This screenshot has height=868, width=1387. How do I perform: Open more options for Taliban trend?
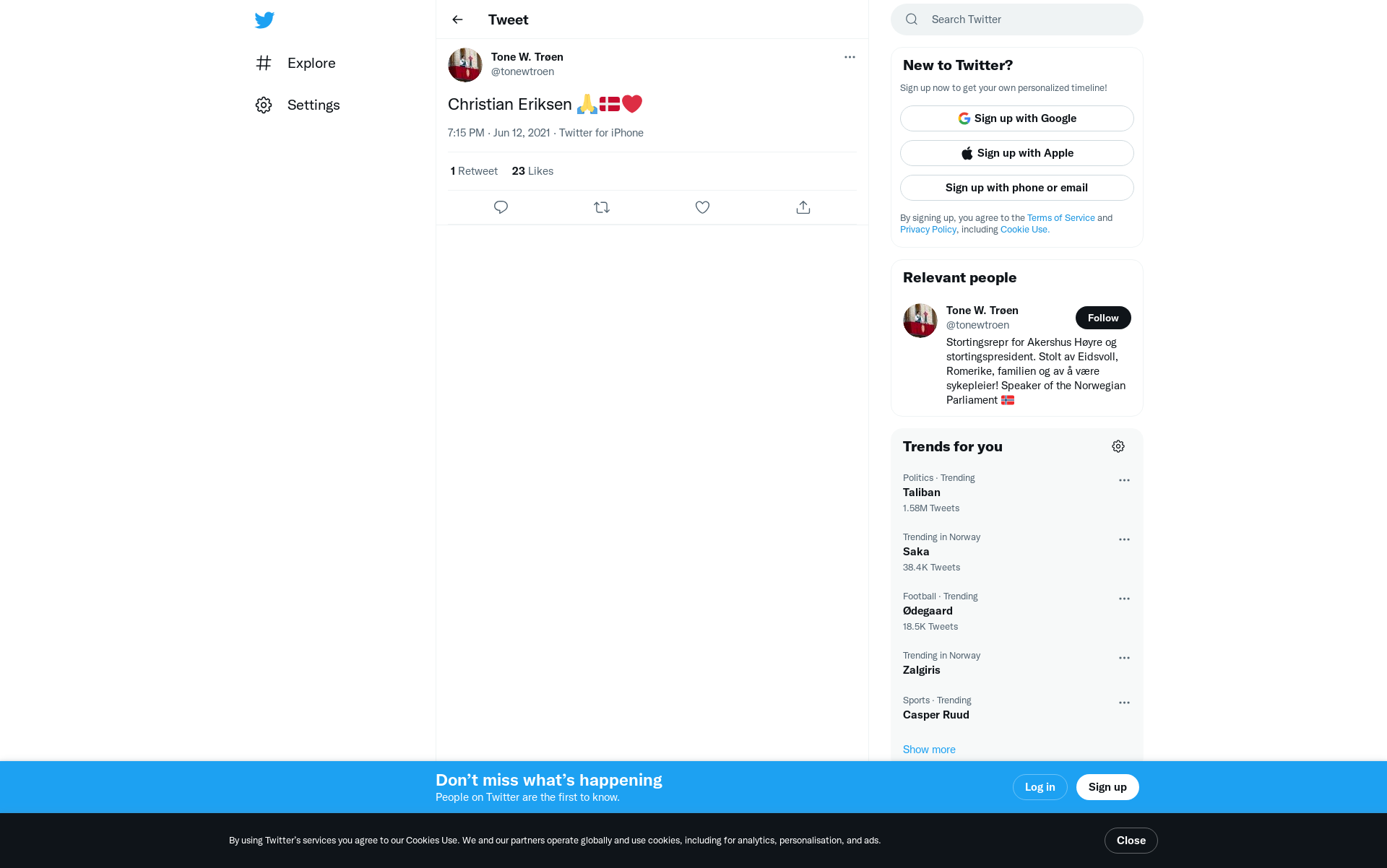(1124, 480)
